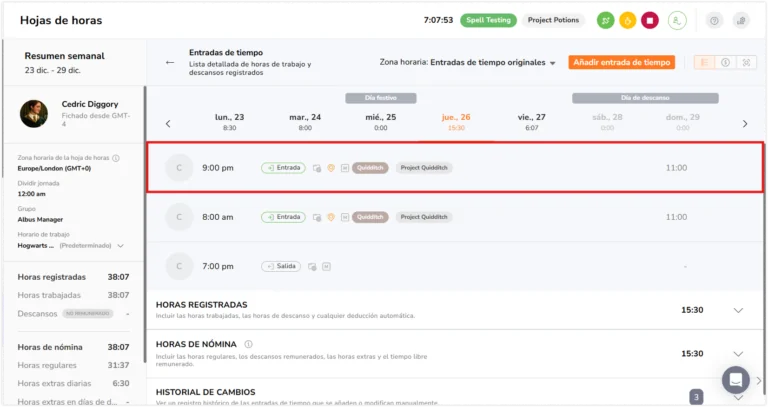Open the user profile circle icon

tap(677, 21)
